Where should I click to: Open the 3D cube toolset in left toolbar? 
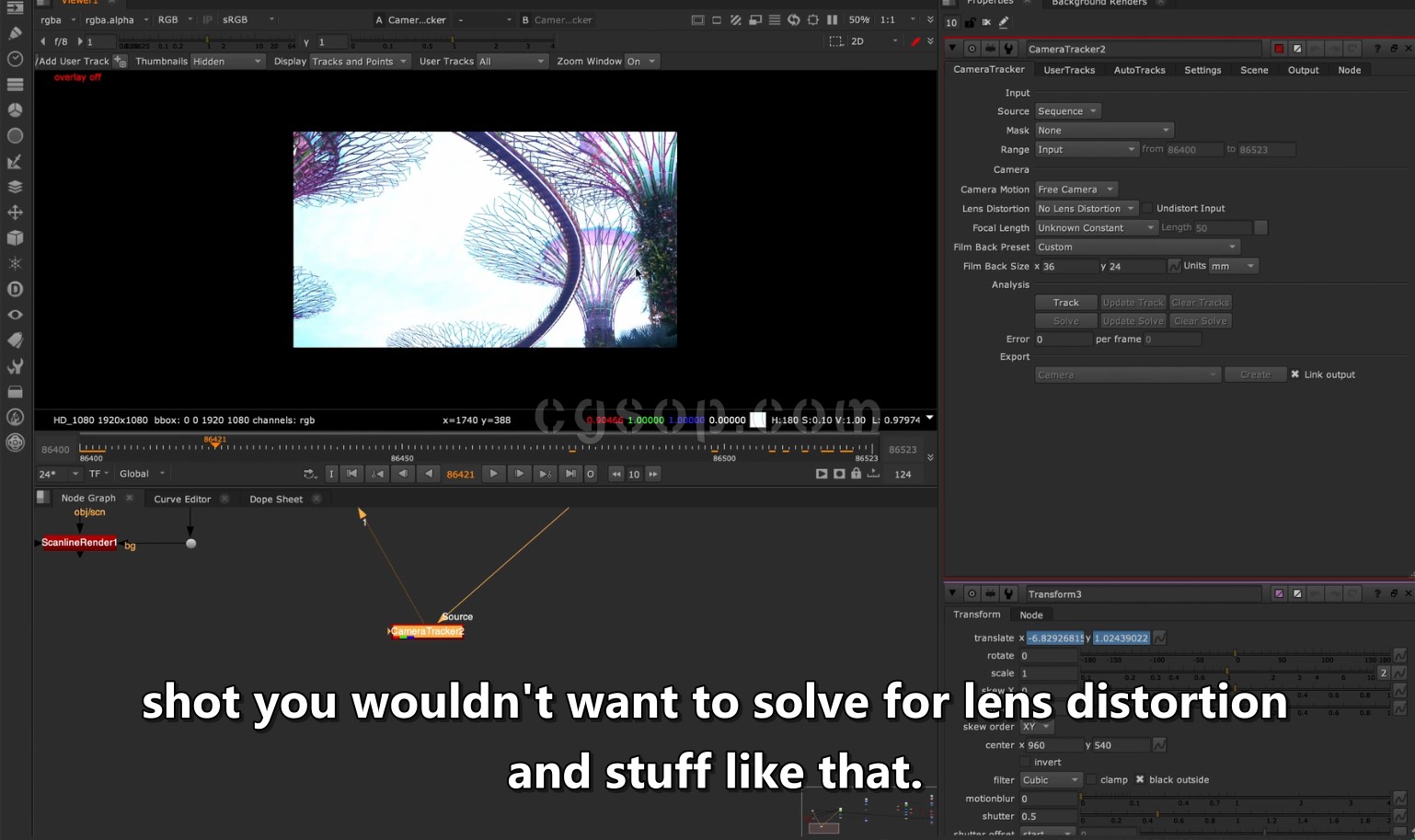[x=15, y=238]
